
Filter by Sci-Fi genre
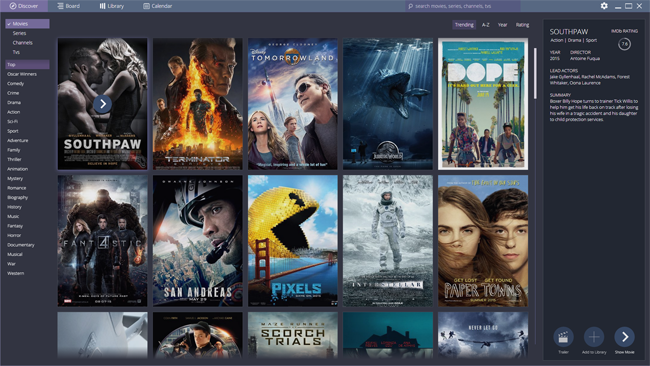coord(12,121)
